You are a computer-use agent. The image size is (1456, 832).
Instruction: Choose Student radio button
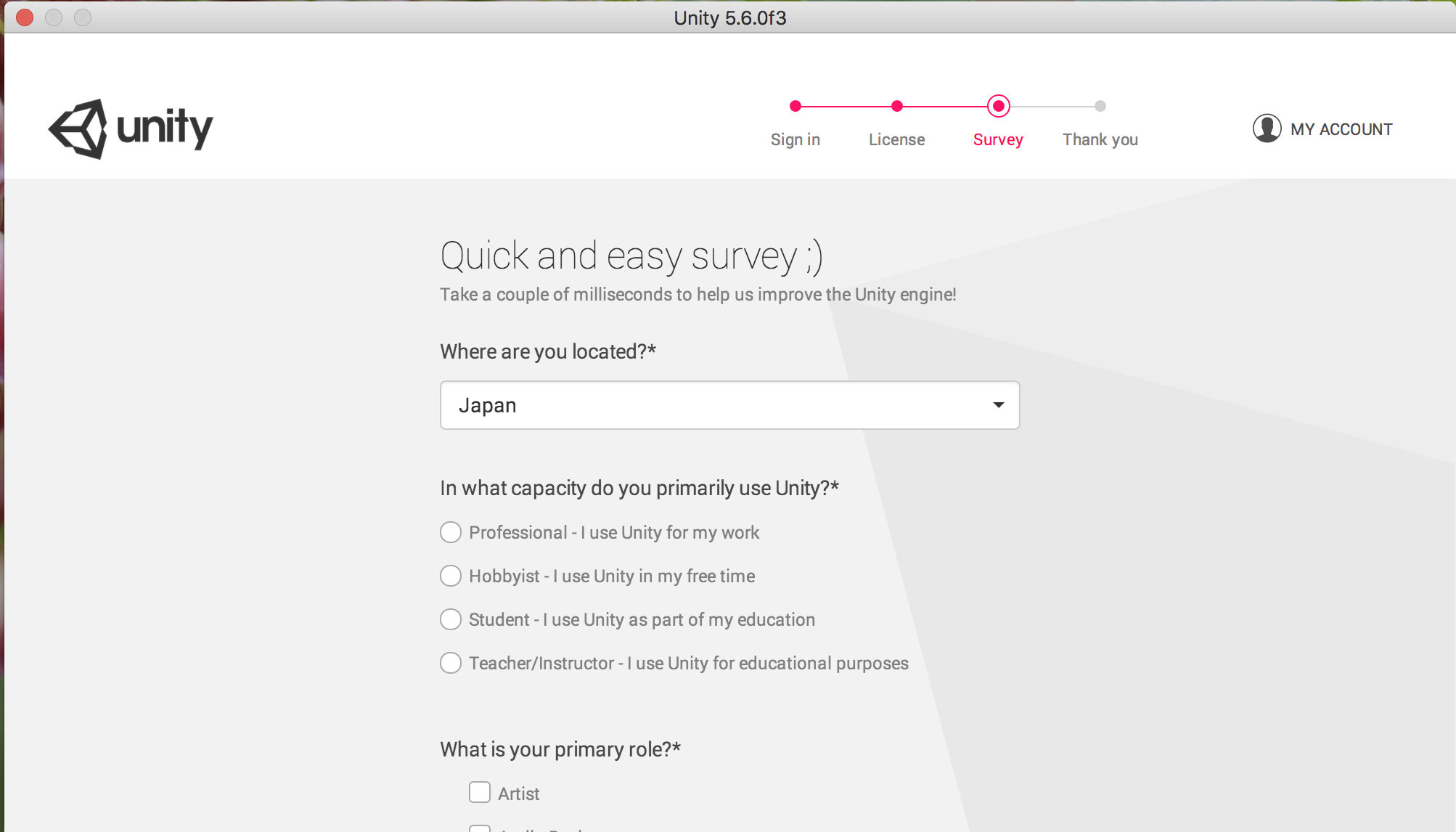[451, 619]
